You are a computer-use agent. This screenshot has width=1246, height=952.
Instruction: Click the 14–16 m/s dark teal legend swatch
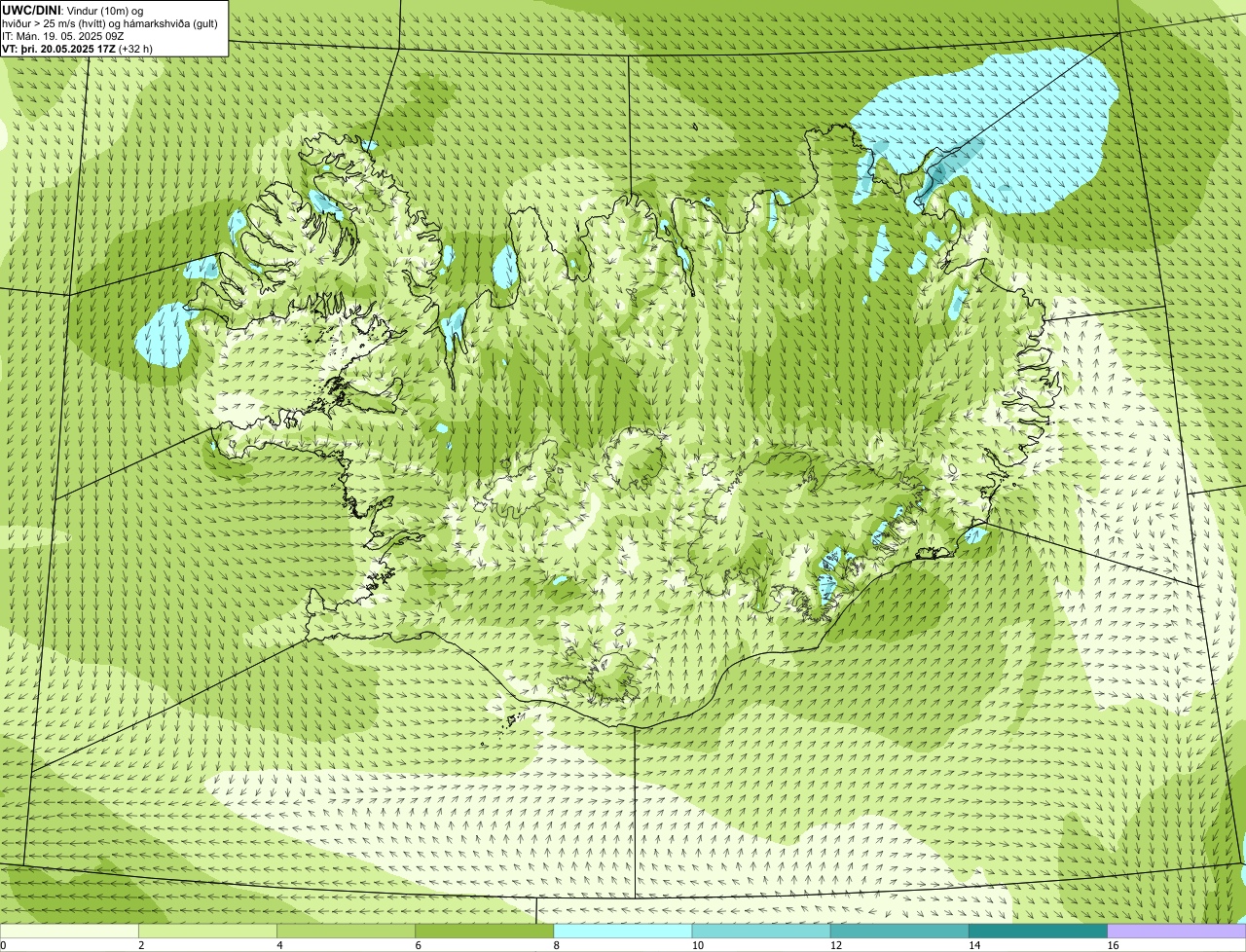pyautogui.click(x=1038, y=931)
